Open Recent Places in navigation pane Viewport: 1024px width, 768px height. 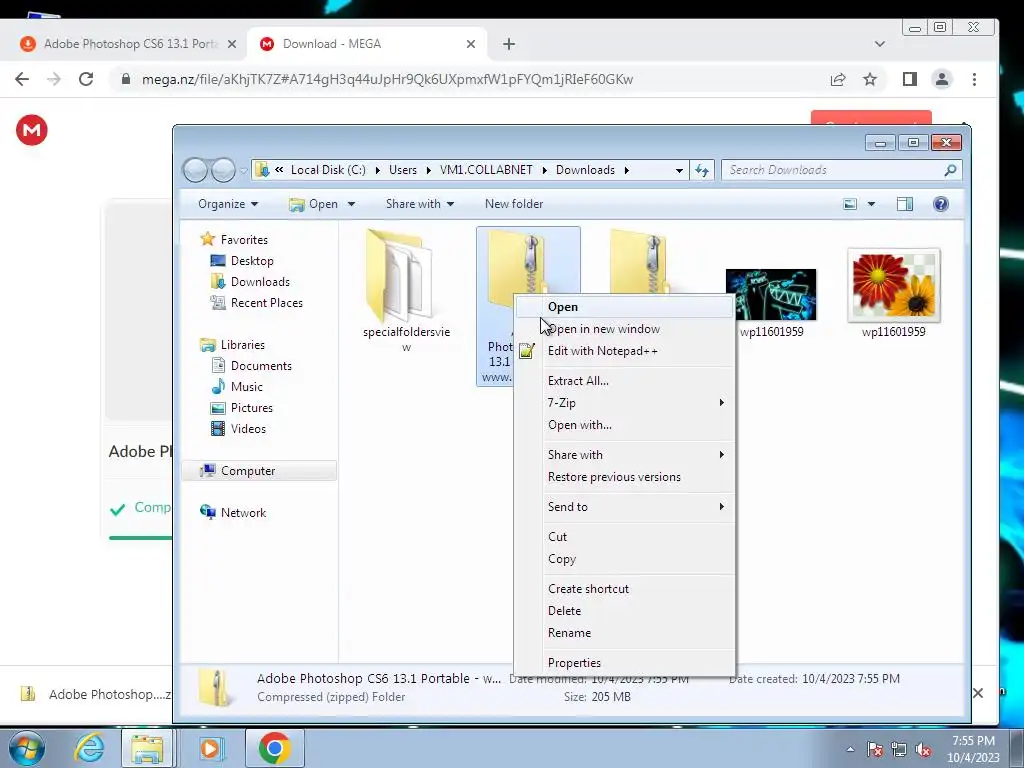click(266, 303)
